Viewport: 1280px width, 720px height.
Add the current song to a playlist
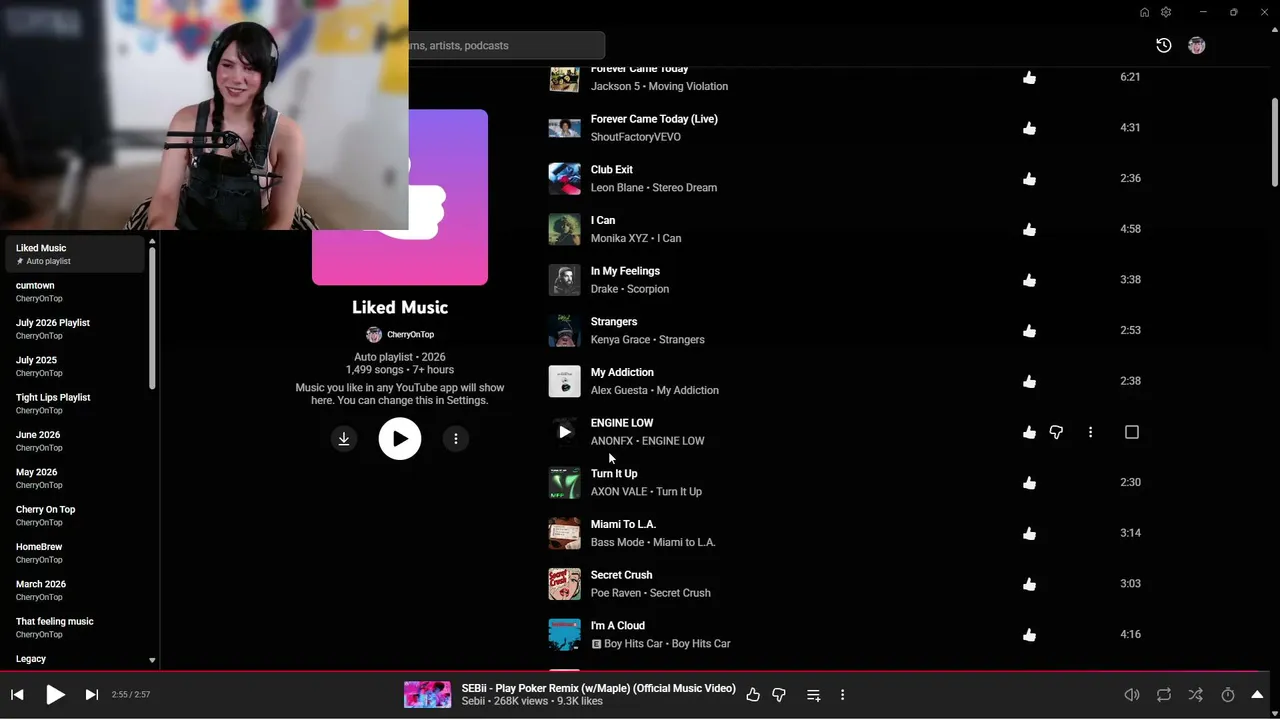coord(814,695)
